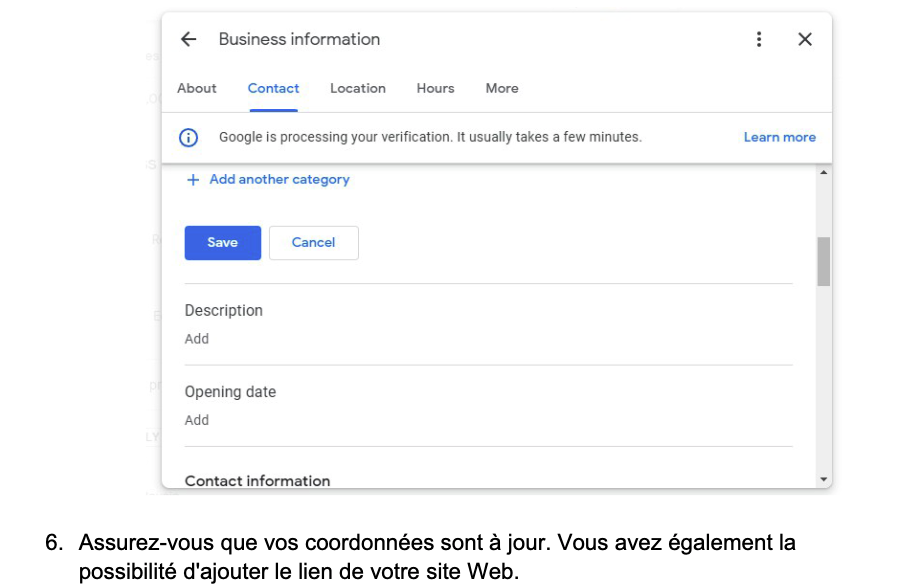Open the Location tab

(x=358, y=88)
